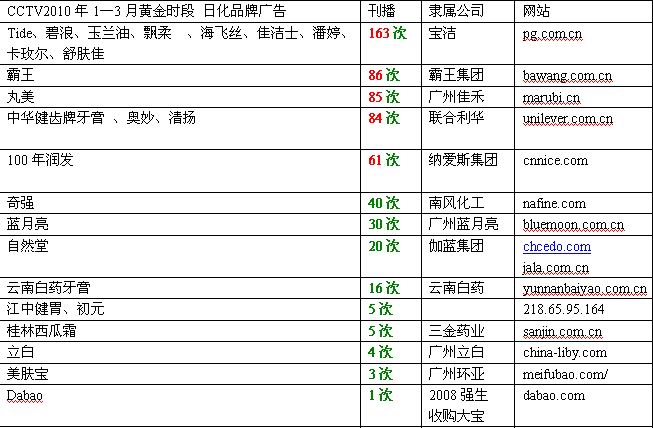The height and width of the screenshot is (428, 653).
Task: Click the 163 次 broadcast count
Action: click(387, 33)
